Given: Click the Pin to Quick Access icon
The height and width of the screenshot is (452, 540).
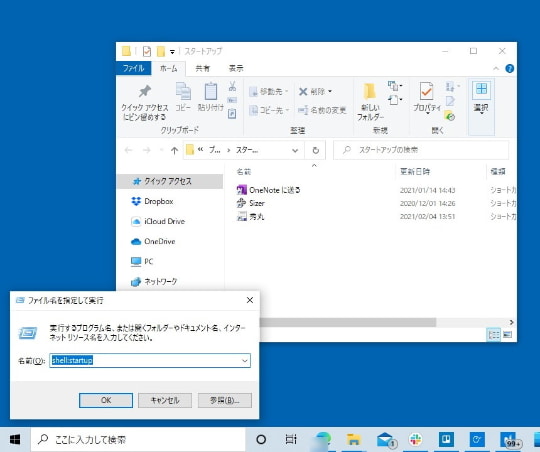Looking at the screenshot, I should click(145, 92).
